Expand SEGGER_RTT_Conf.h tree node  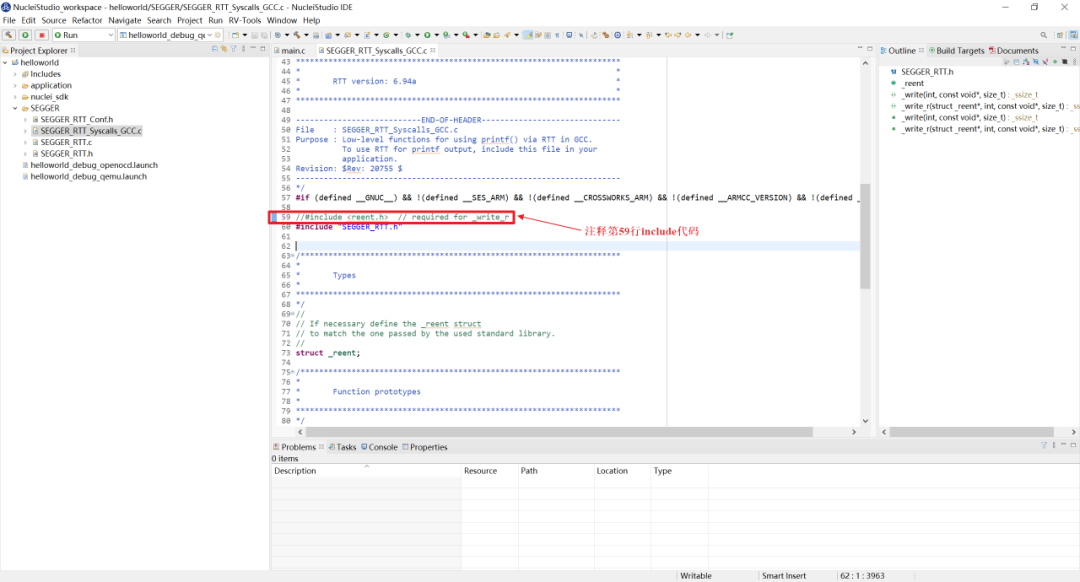(25, 120)
